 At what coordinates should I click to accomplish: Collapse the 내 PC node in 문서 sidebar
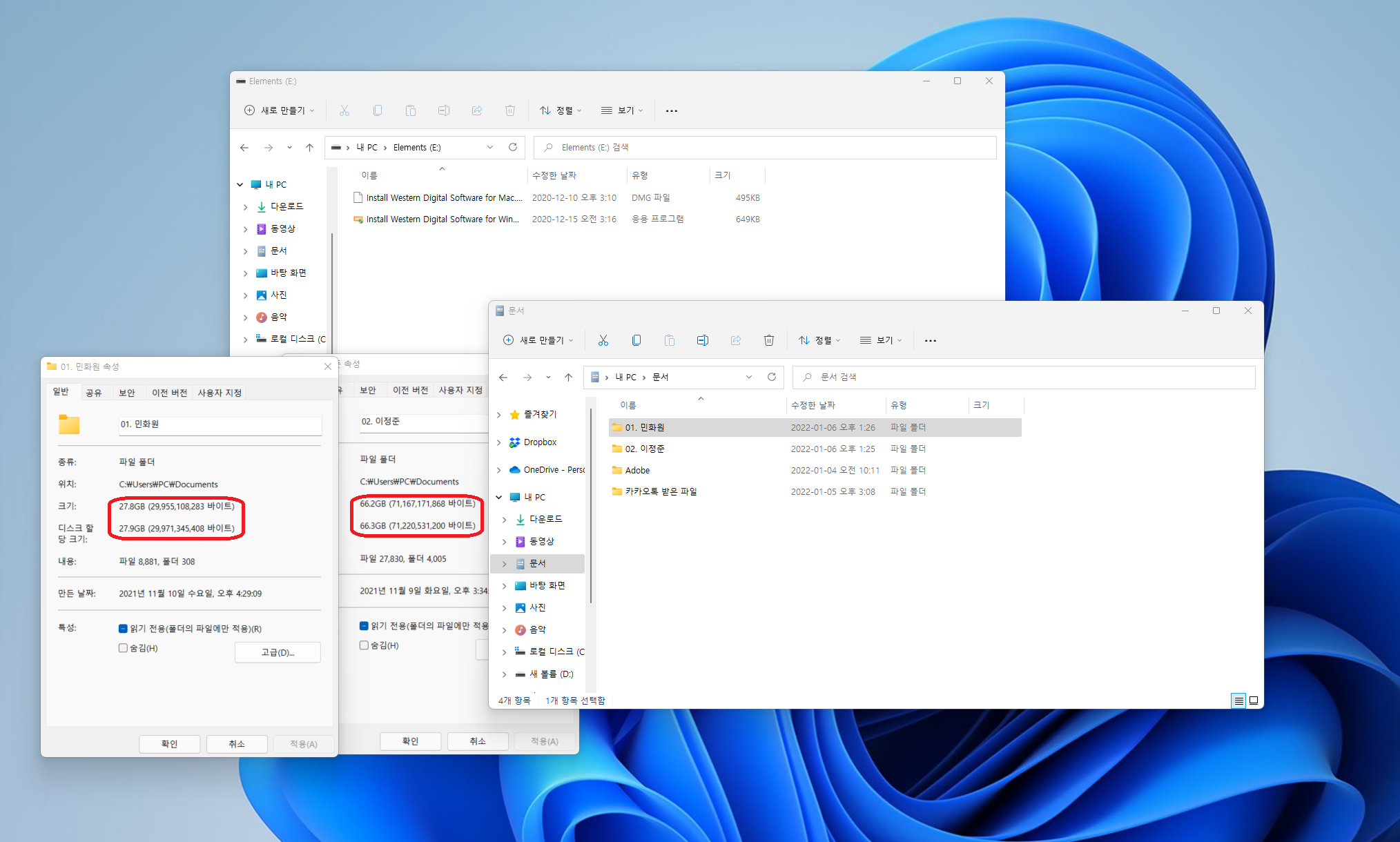[x=498, y=497]
